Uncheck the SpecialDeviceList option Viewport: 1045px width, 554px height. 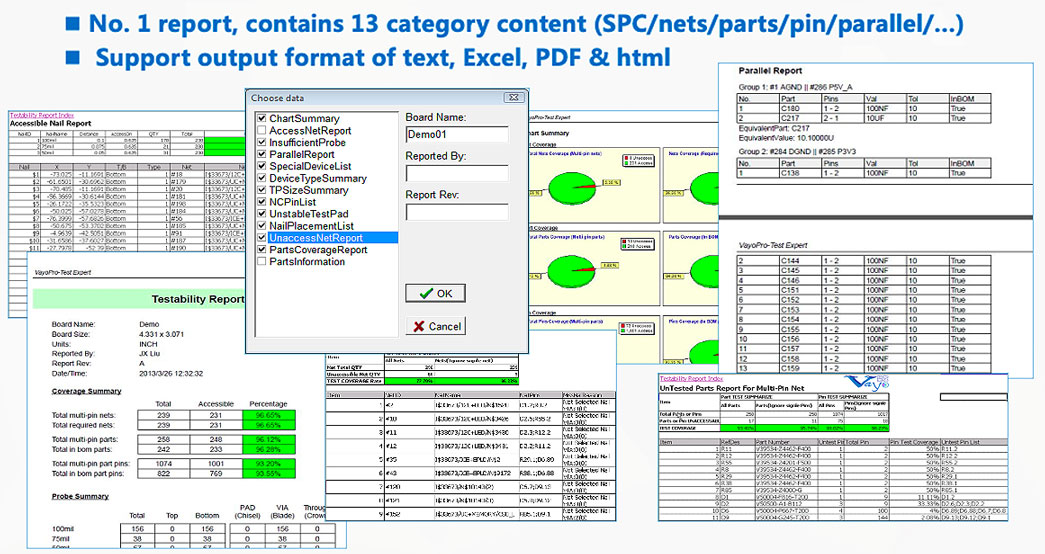pyautogui.click(x=262, y=167)
